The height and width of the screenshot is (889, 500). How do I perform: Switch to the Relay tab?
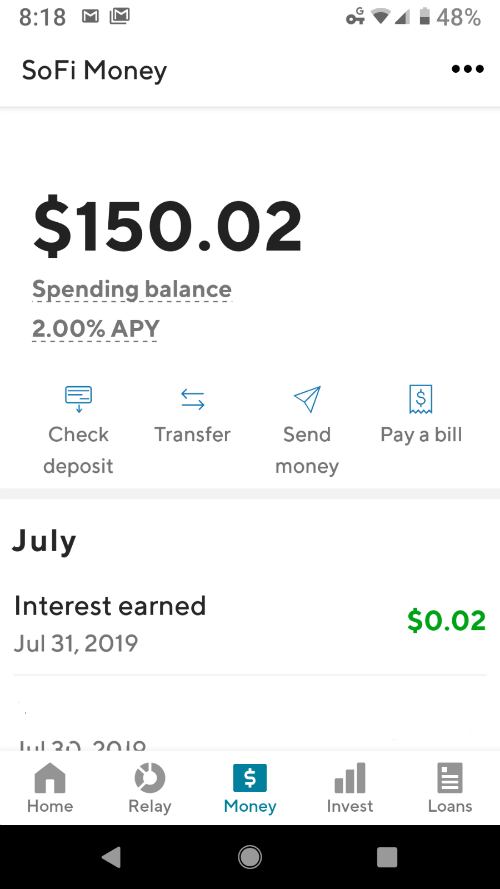tap(150, 788)
